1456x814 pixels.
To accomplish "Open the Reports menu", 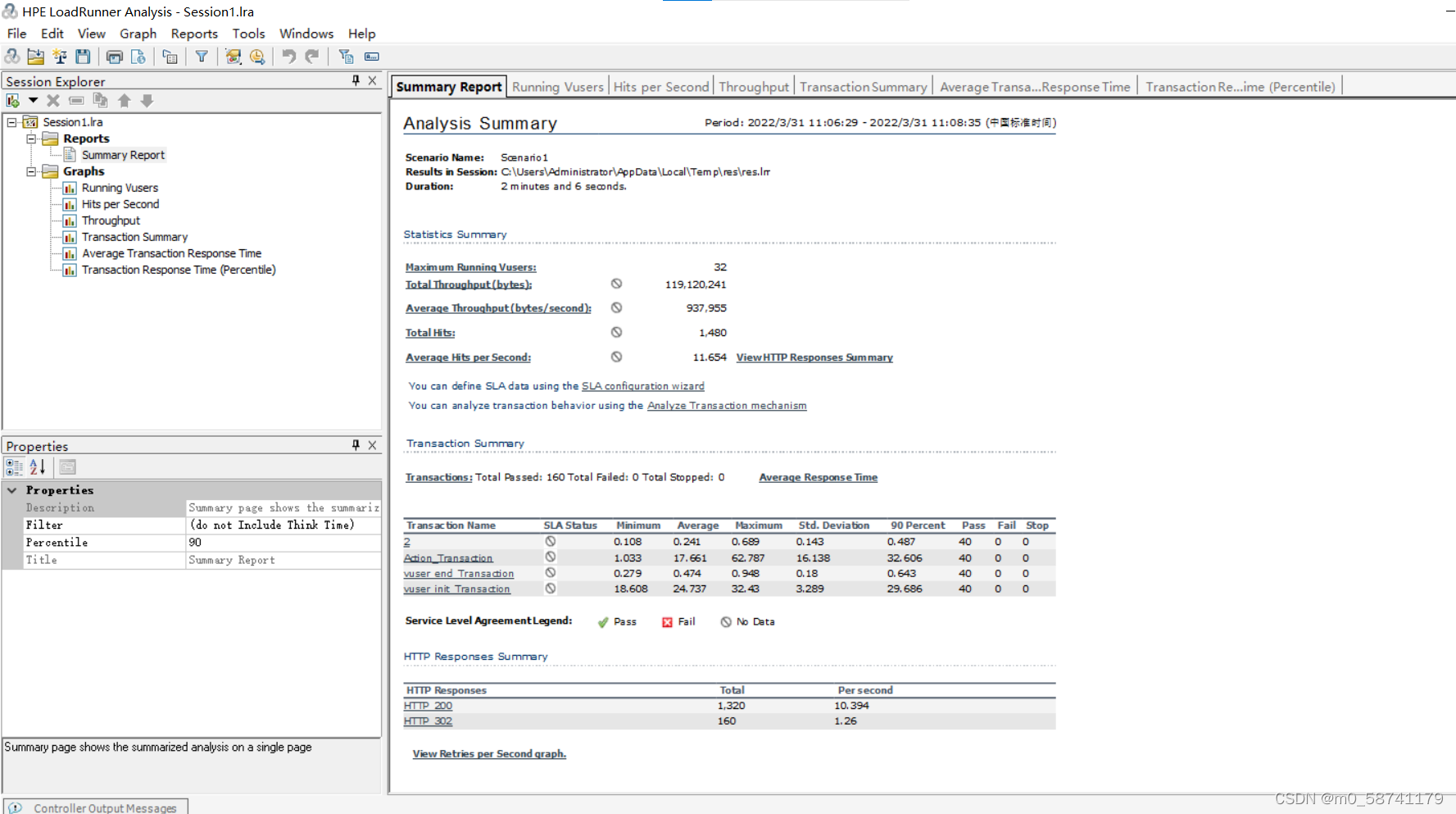I will 194,34.
